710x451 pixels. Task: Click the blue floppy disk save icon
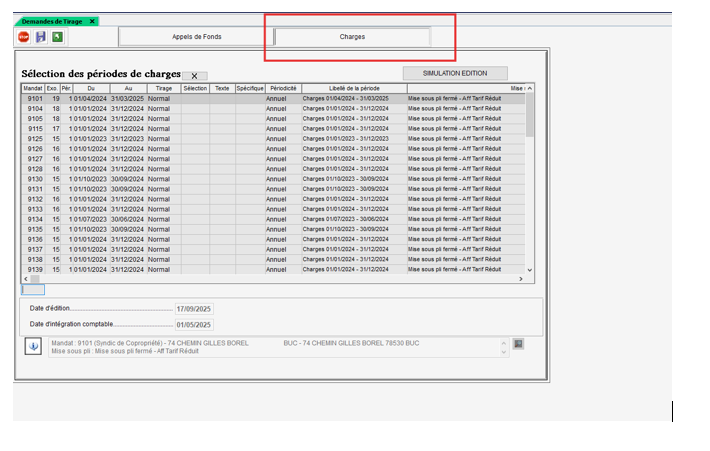point(41,37)
